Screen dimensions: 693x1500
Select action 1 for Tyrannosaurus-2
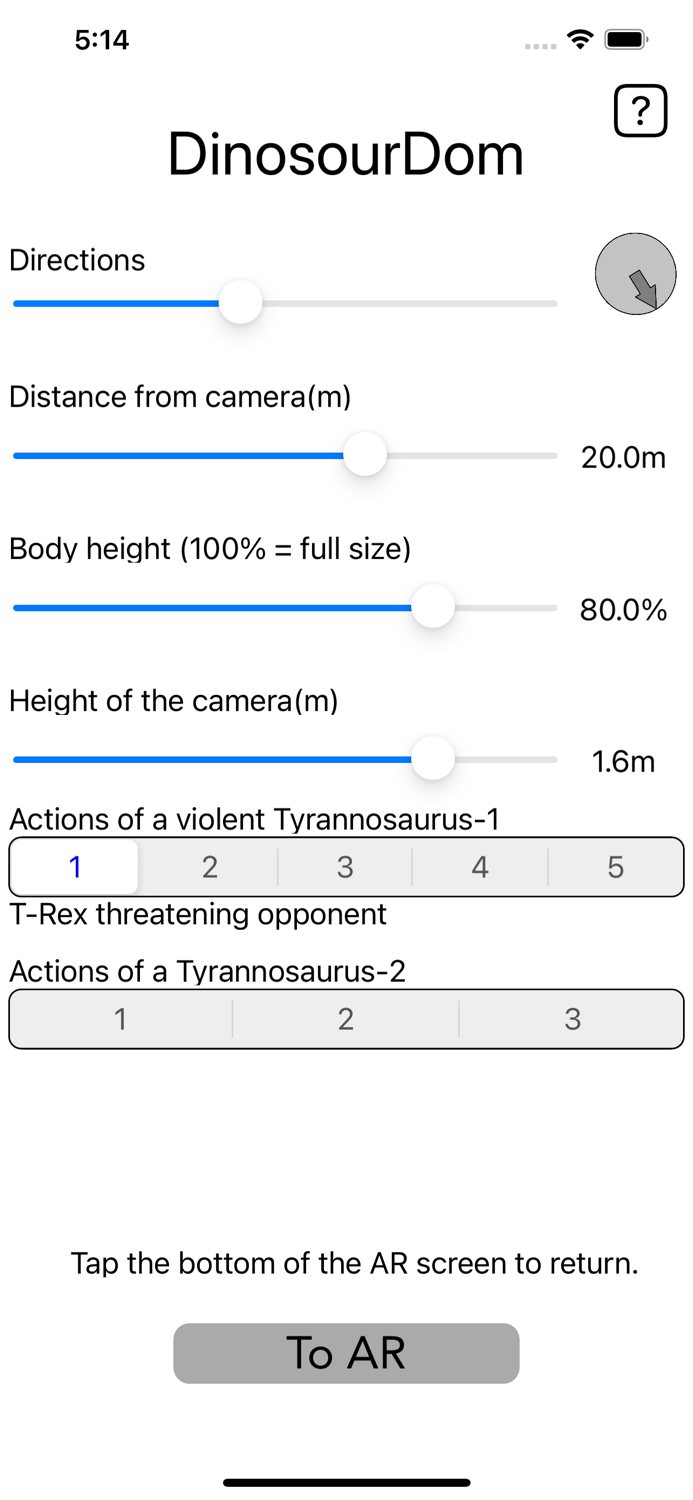click(x=120, y=1018)
